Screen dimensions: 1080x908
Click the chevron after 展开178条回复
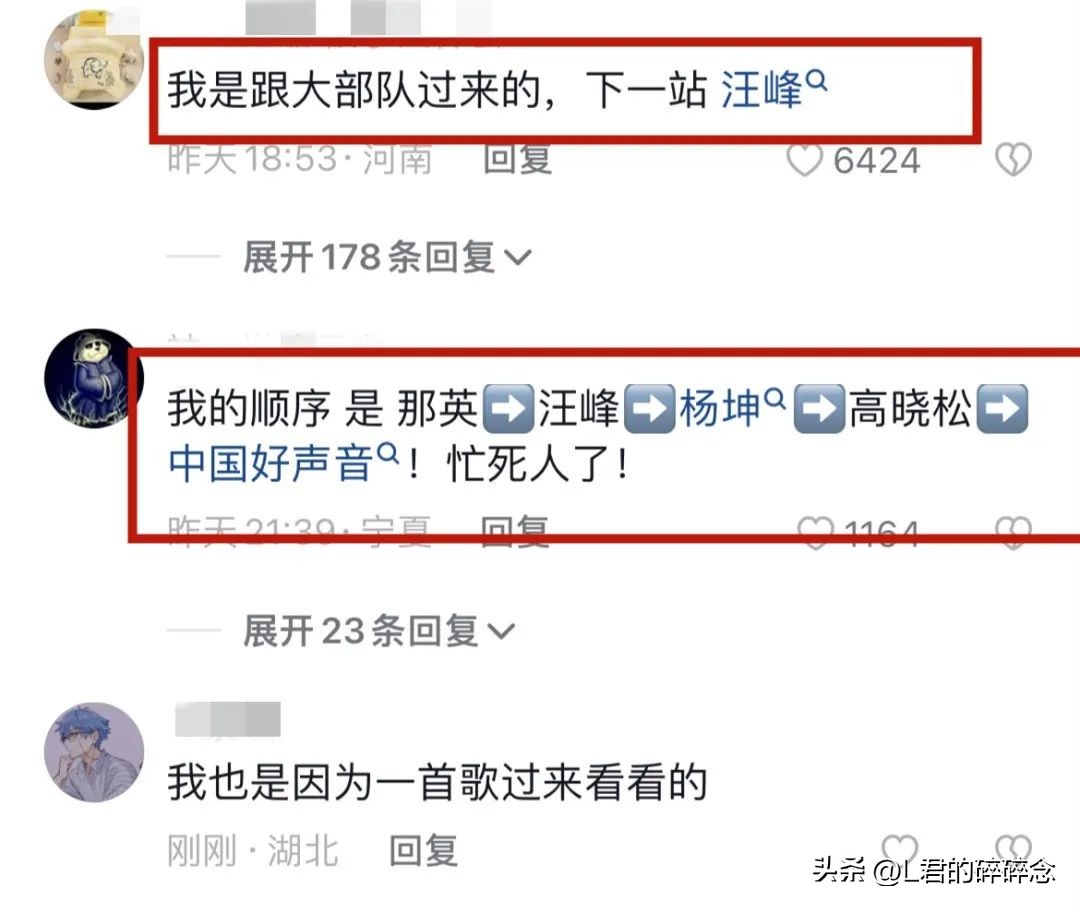pyautogui.click(x=518, y=258)
